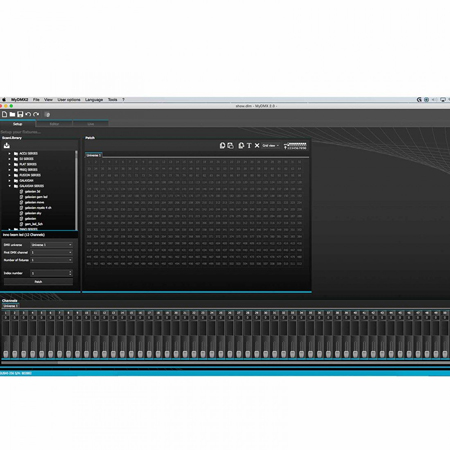This screenshot has width=450, height=450.
Task: Switch to the Editor tab
Action: (x=54, y=124)
